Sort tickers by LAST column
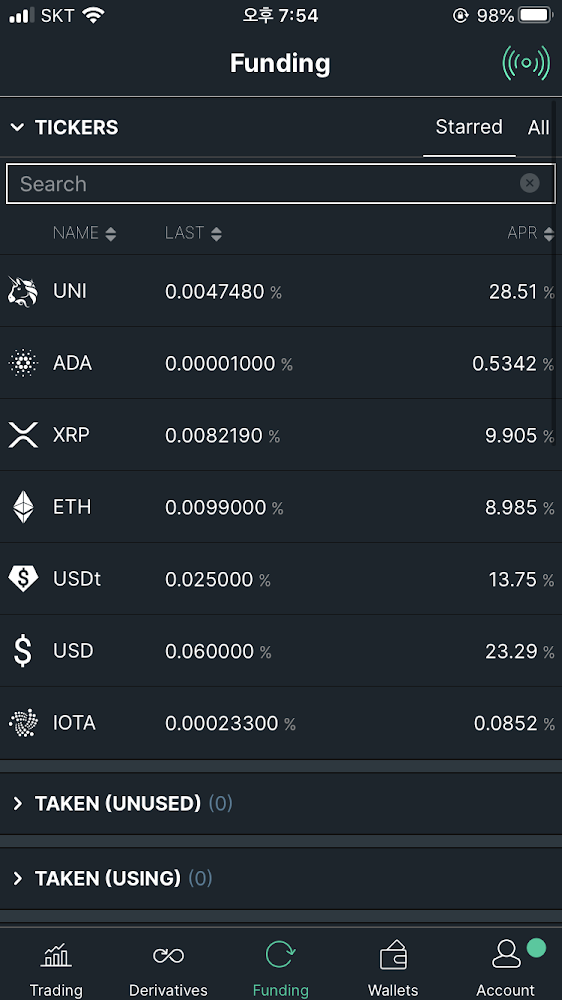562x1000 pixels. click(x=193, y=233)
